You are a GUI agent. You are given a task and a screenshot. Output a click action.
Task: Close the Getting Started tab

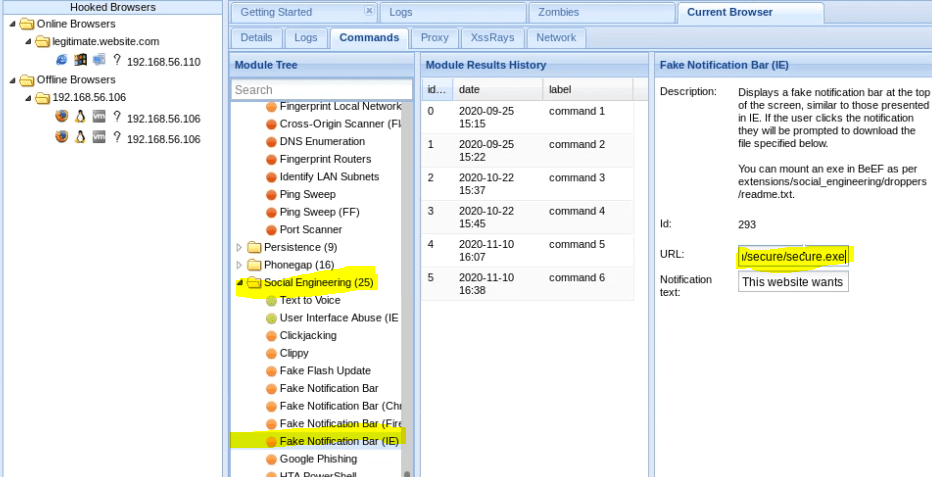coord(368,12)
